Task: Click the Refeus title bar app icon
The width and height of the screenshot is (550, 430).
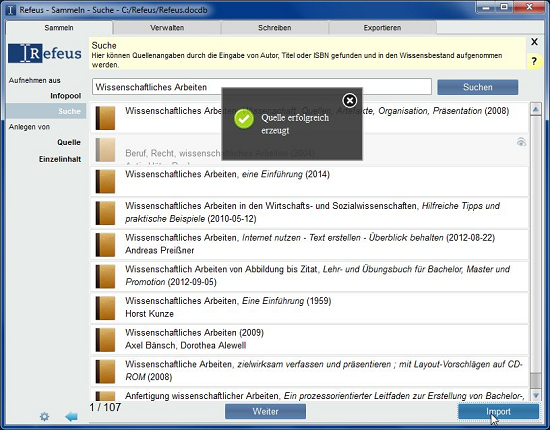Action: click(x=11, y=10)
